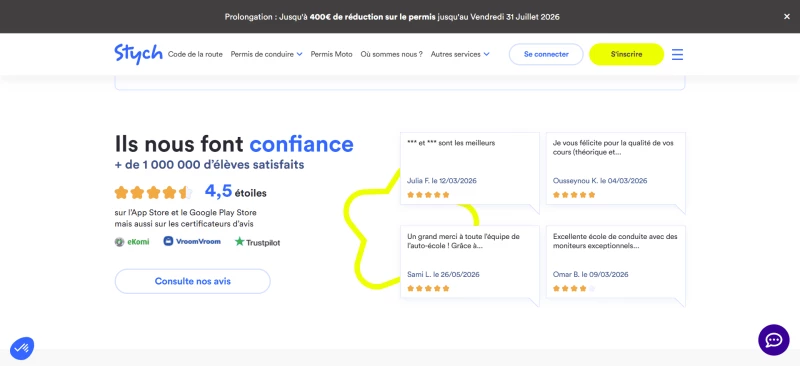800x366 pixels.
Task: Dismiss the promotion banner with X
Action: 787,16
